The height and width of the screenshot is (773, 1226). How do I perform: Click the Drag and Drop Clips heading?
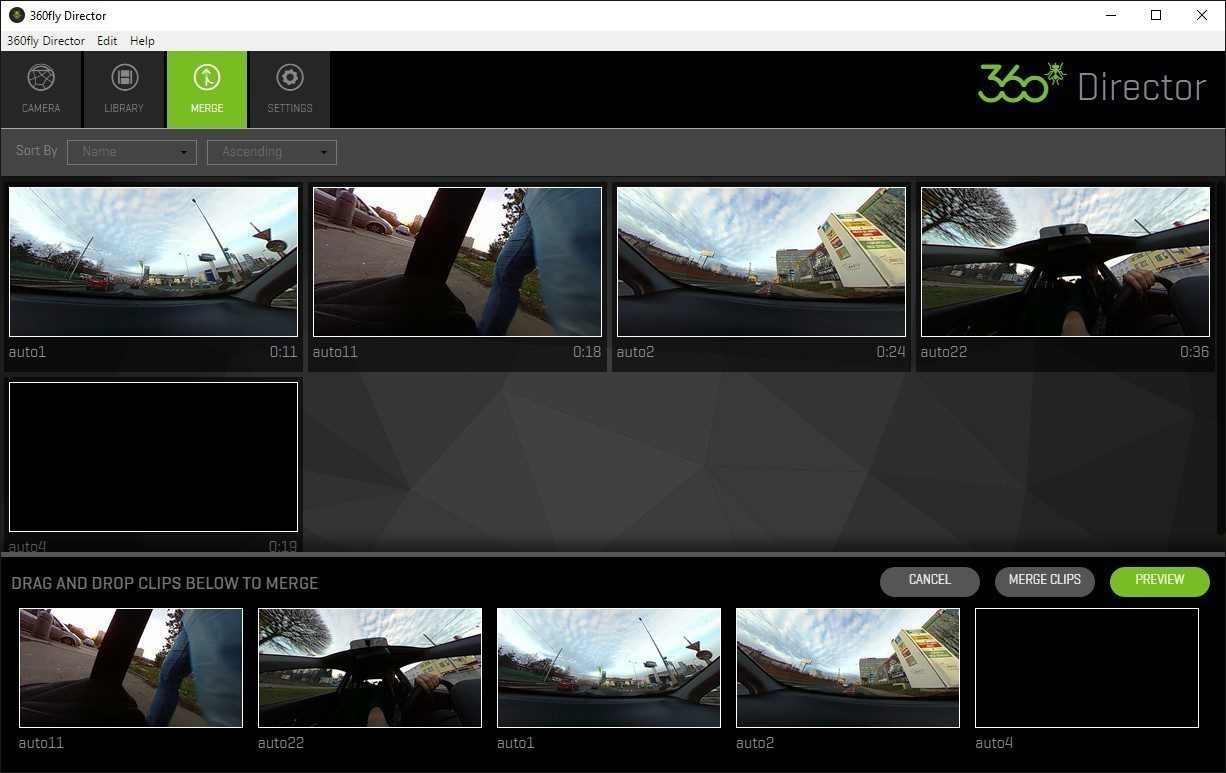tap(165, 583)
